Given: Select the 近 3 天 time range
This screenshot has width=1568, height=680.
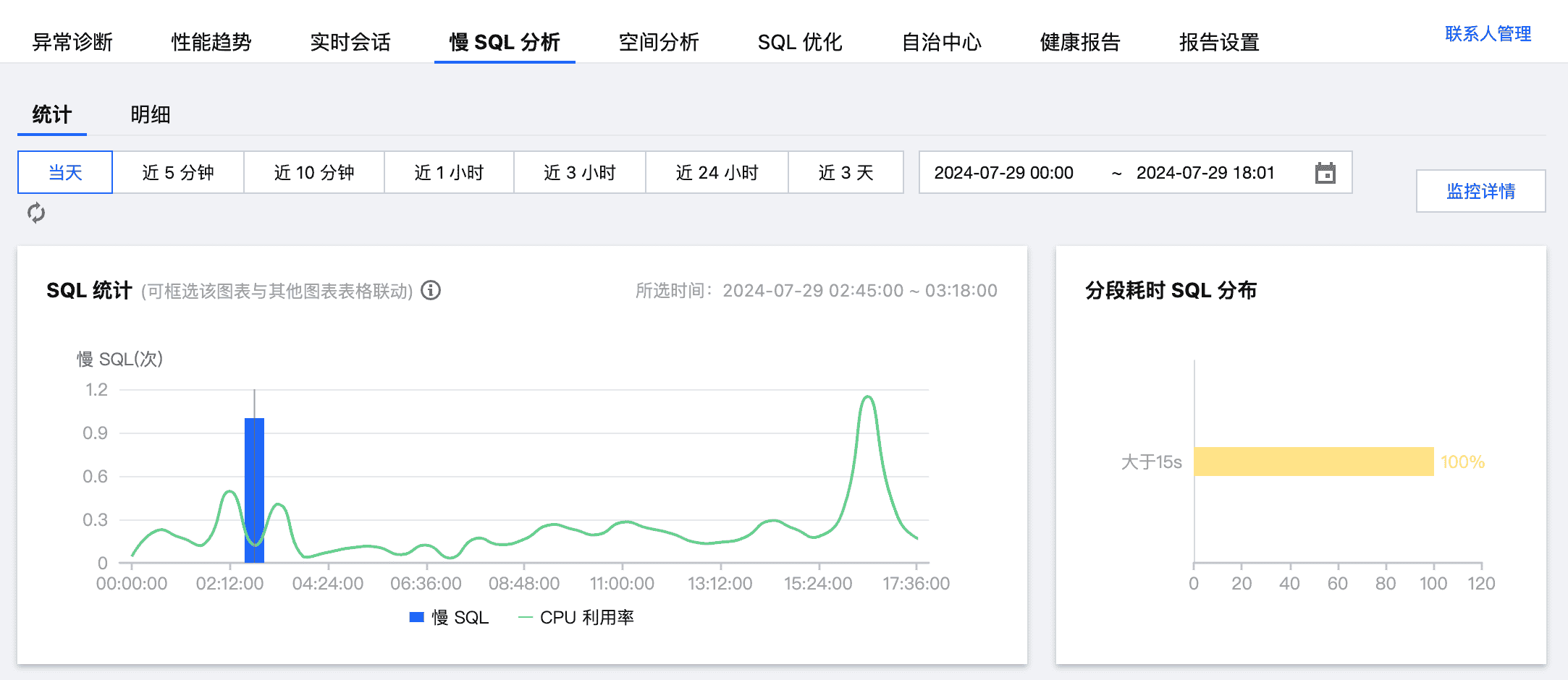Looking at the screenshot, I should (x=846, y=172).
